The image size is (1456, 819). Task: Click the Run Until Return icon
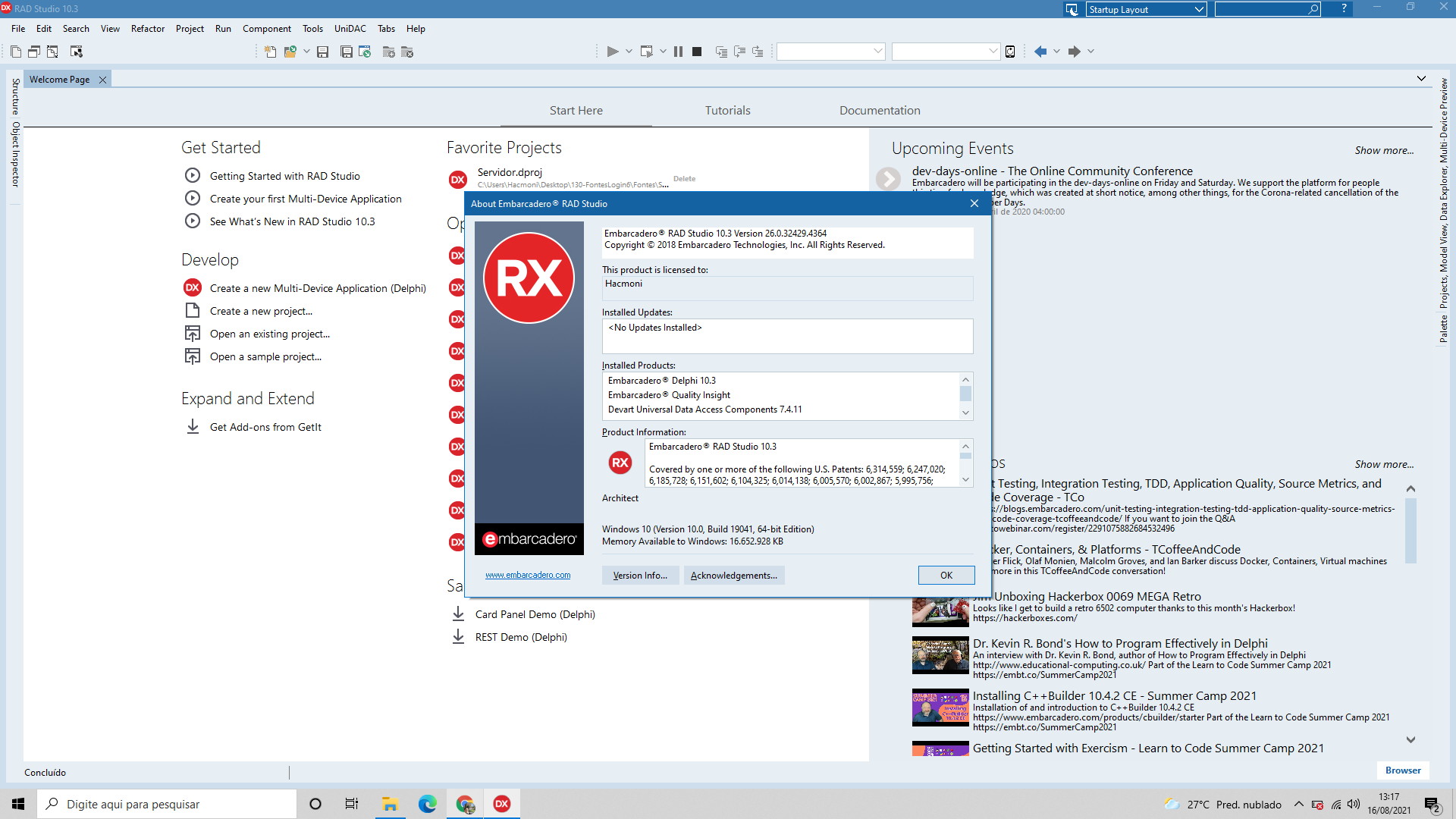click(x=758, y=52)
